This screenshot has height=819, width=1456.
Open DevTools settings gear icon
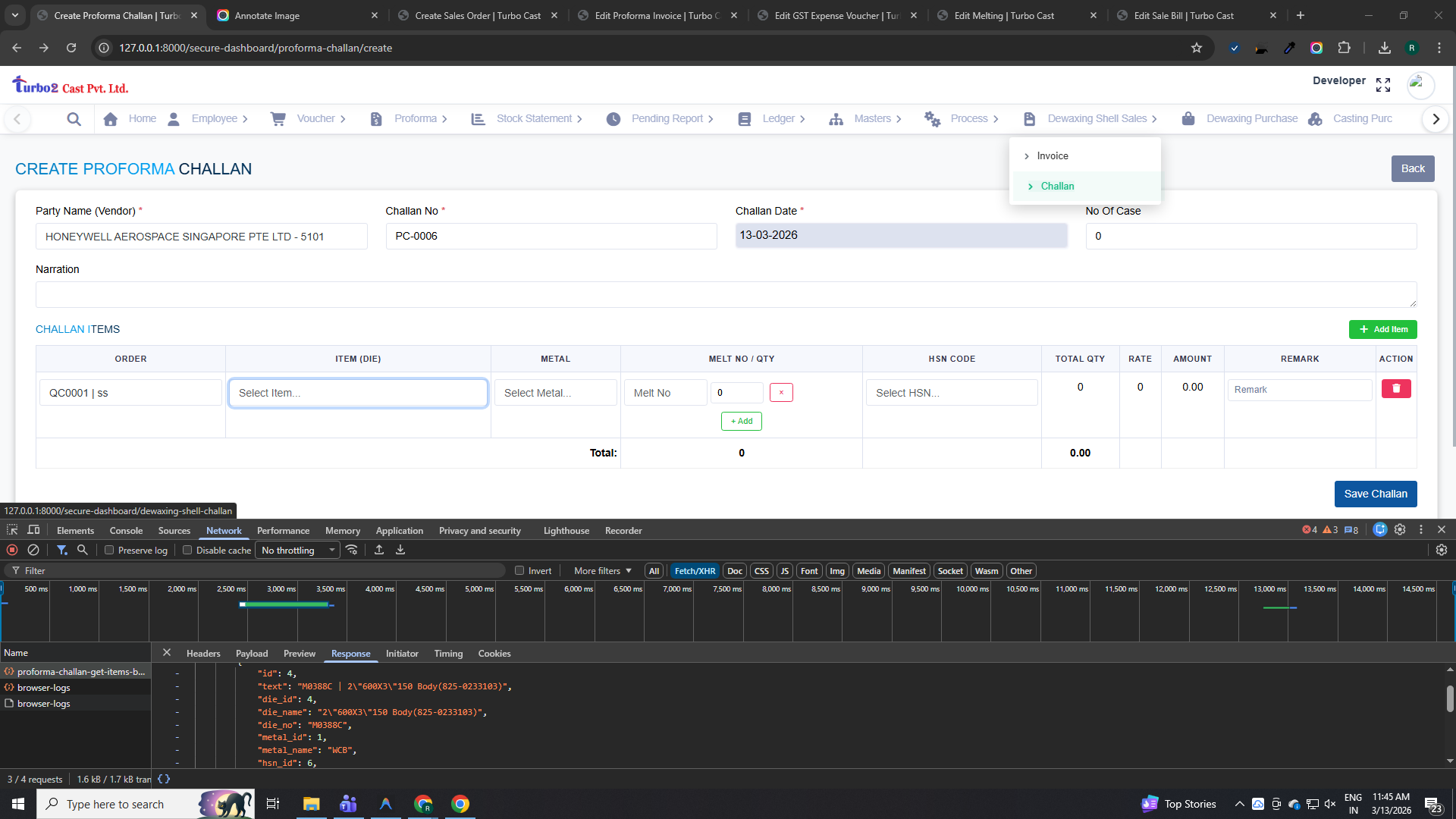pyautogui.click(x=1400, y=530)
